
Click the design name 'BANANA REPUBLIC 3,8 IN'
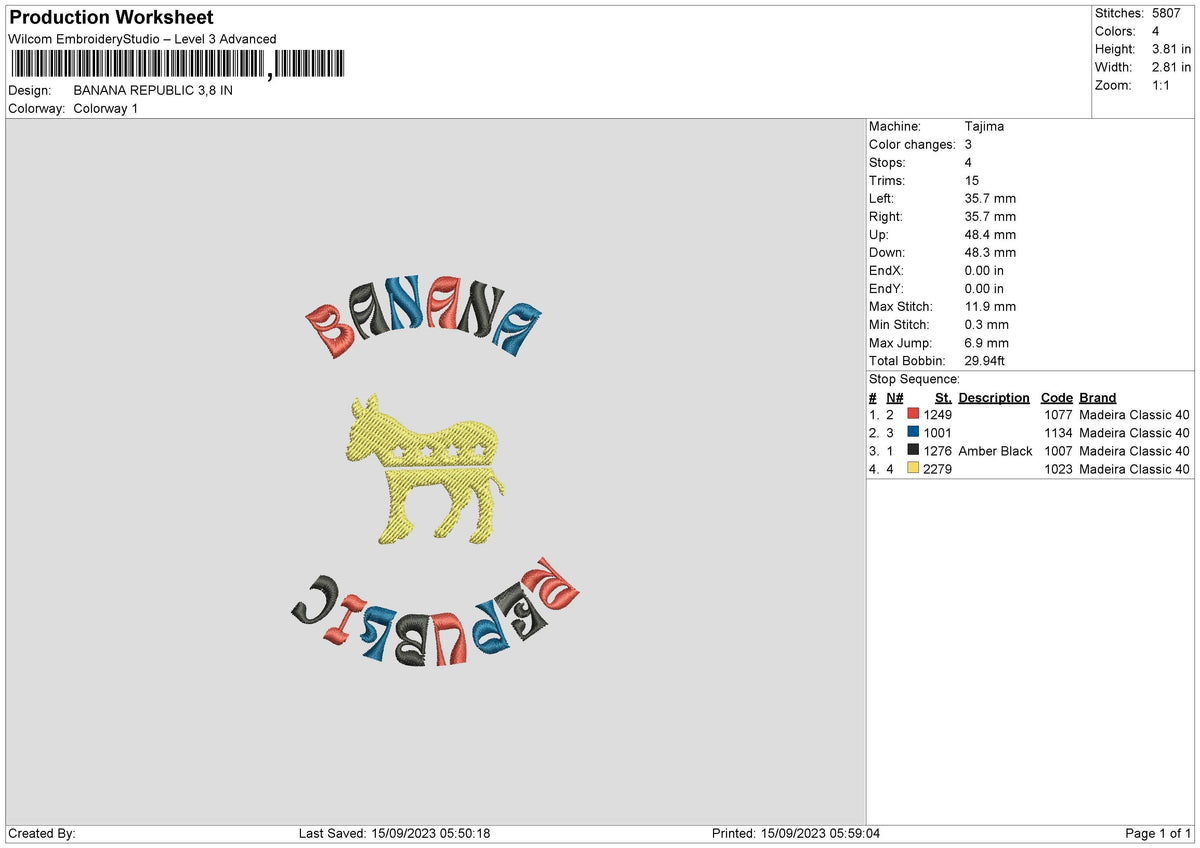click(153, 90)
